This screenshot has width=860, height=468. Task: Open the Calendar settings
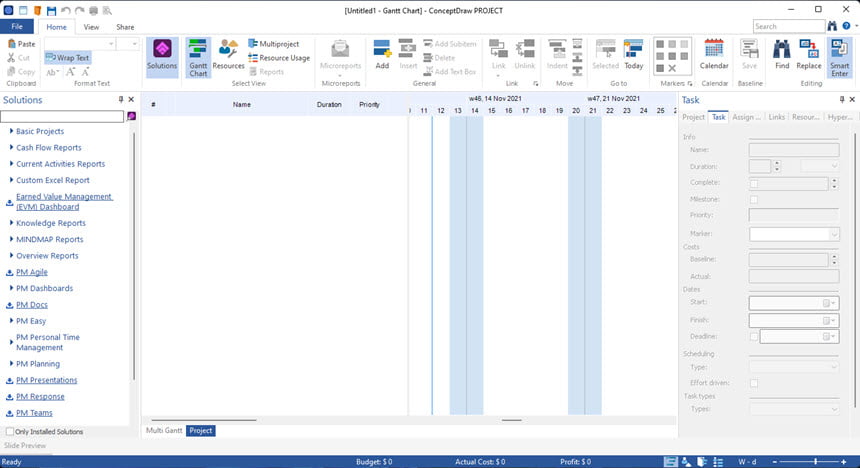coord(714,55)
